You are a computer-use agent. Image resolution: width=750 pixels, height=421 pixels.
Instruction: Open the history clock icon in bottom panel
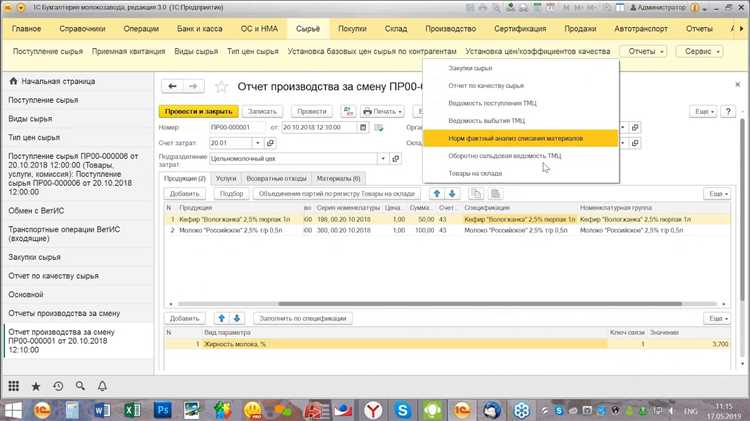point(58,385)
